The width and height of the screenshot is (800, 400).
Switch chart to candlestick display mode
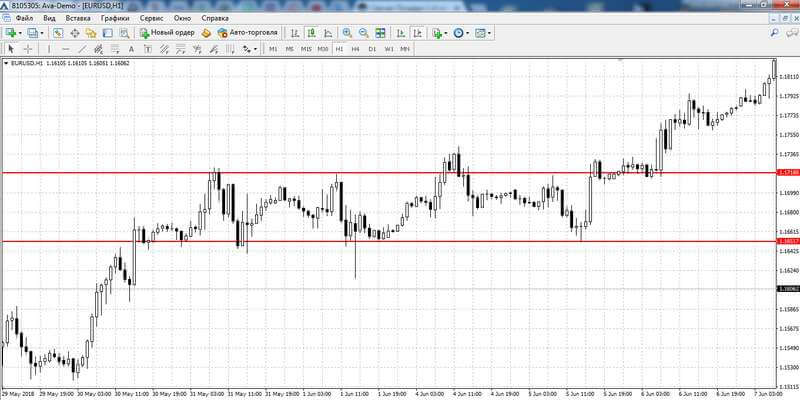[311, 33]
